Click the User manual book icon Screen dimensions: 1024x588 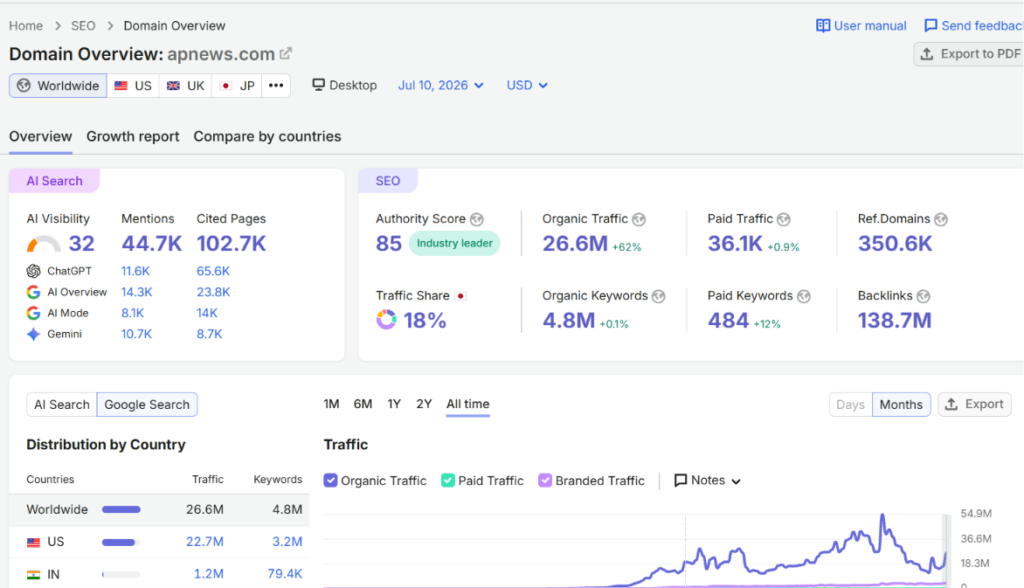823,25
